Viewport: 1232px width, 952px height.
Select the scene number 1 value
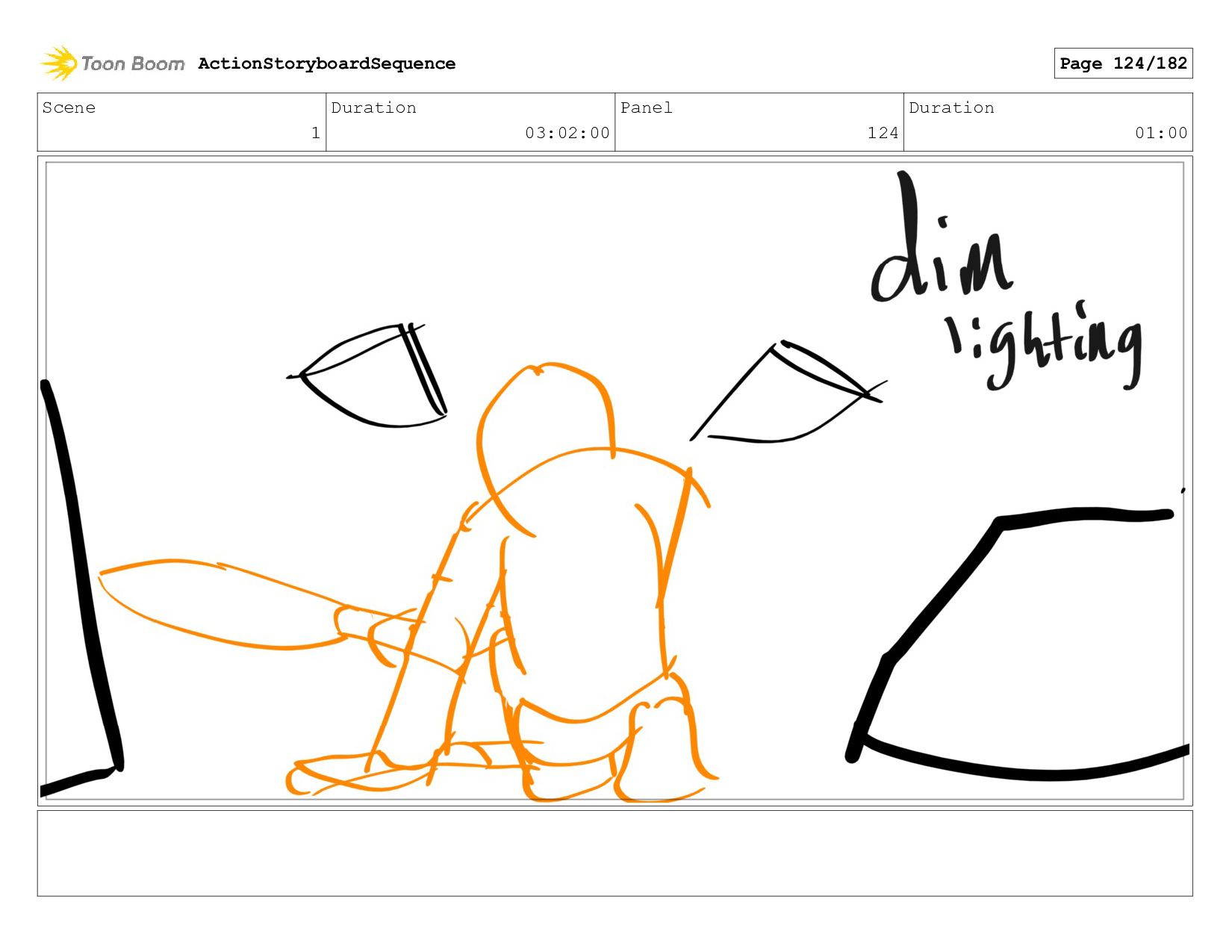(x=316, y=133)
